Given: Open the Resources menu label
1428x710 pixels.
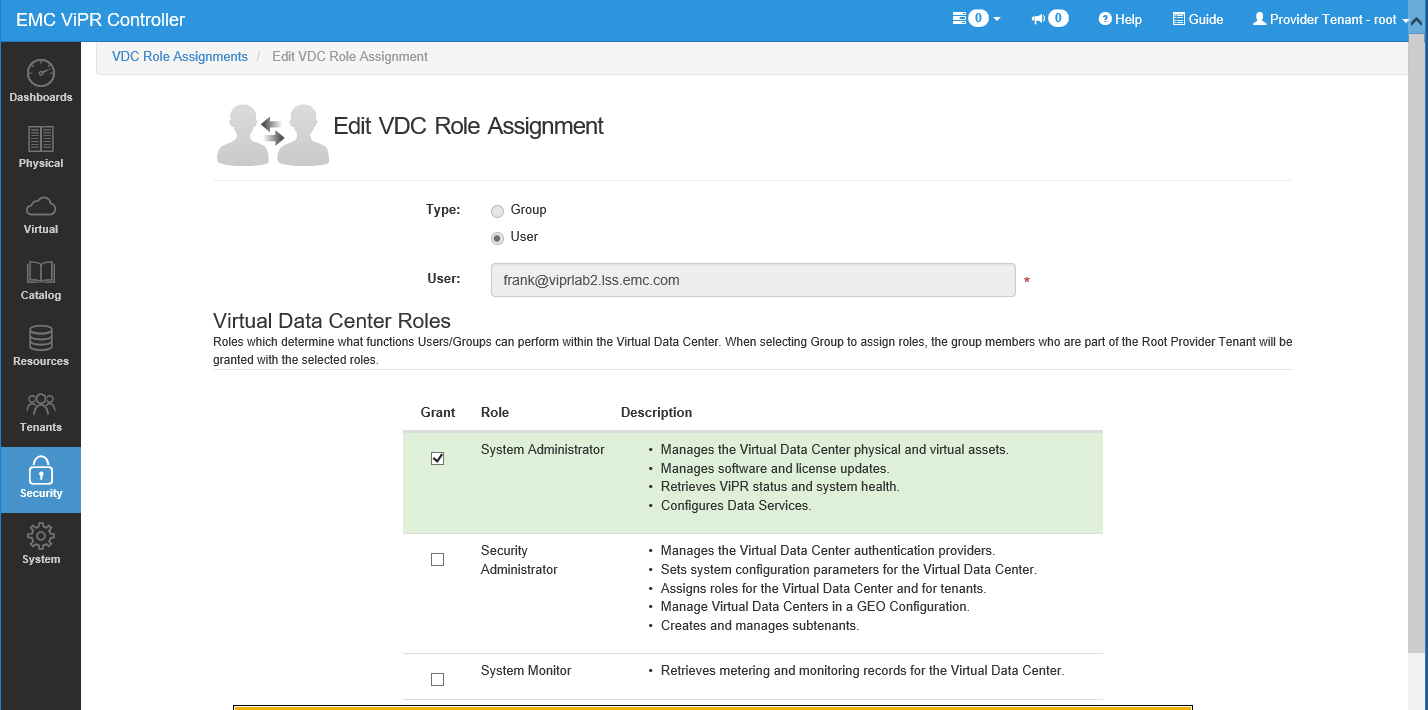Looking at the screenshot, I should tap(41, 361).
